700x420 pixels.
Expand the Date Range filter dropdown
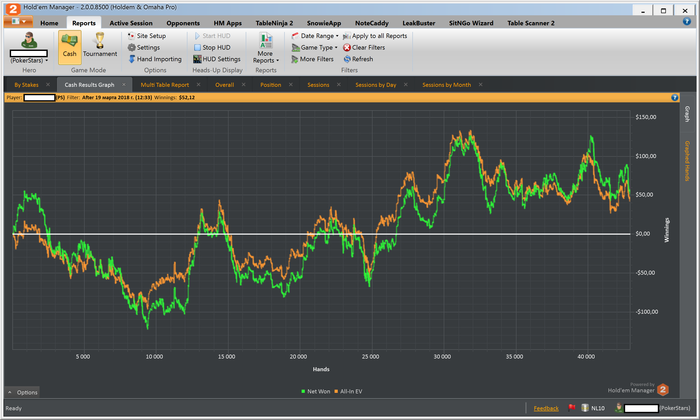[318, 35]
